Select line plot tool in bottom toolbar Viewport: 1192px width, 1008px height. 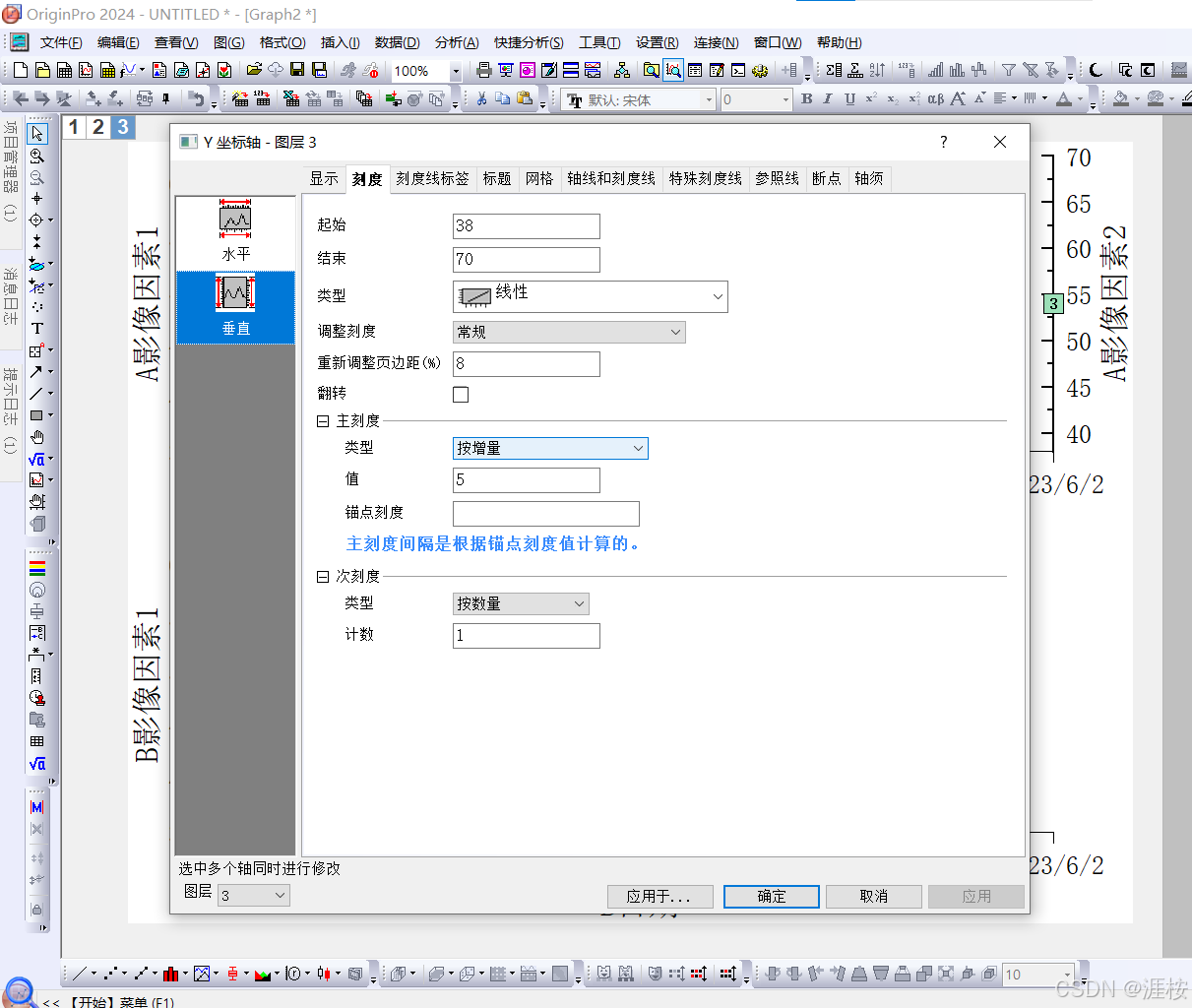tap(81, 974)
